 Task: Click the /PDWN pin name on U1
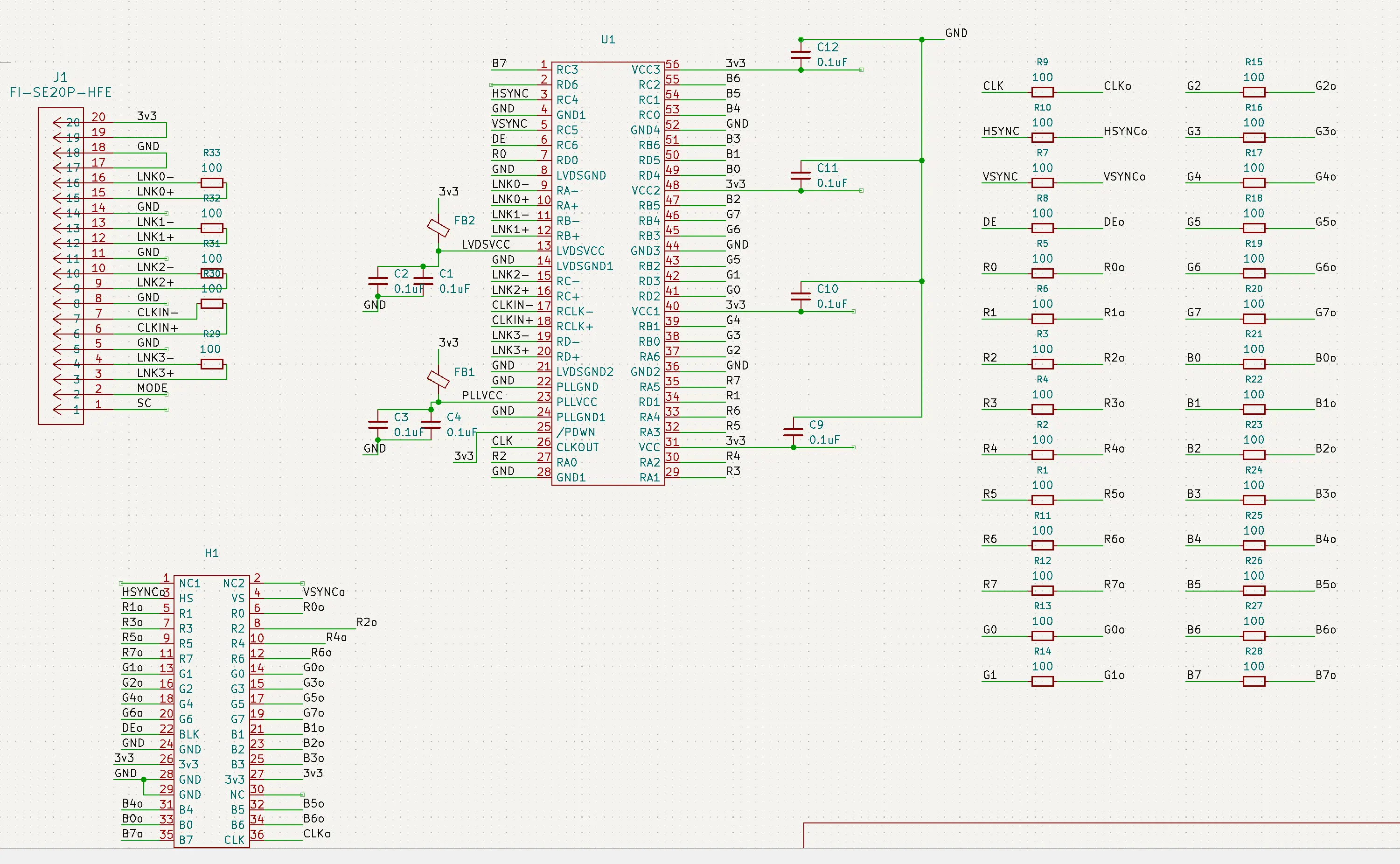tap(576, 432)
